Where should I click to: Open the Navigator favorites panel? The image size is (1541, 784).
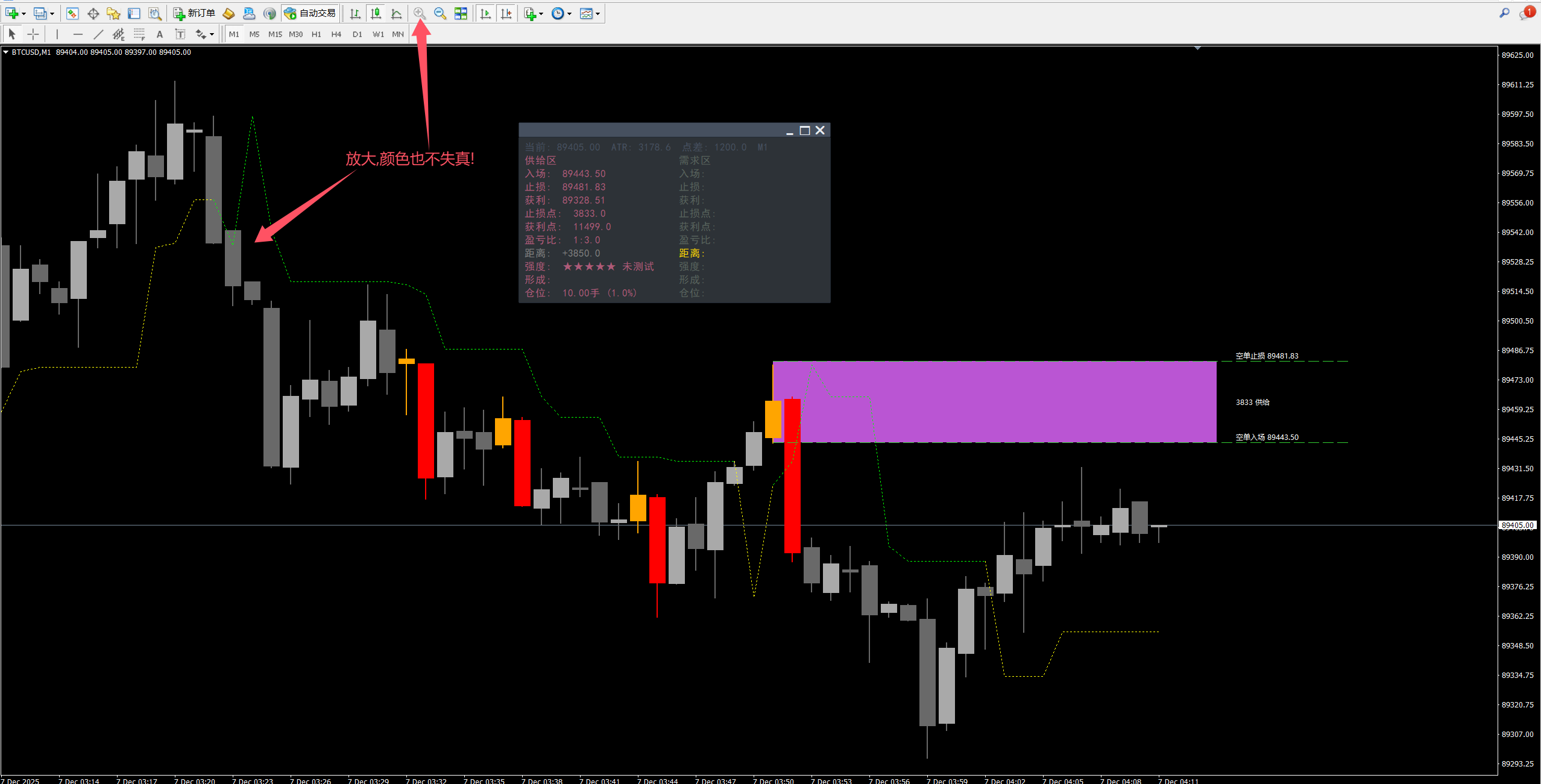113,13
